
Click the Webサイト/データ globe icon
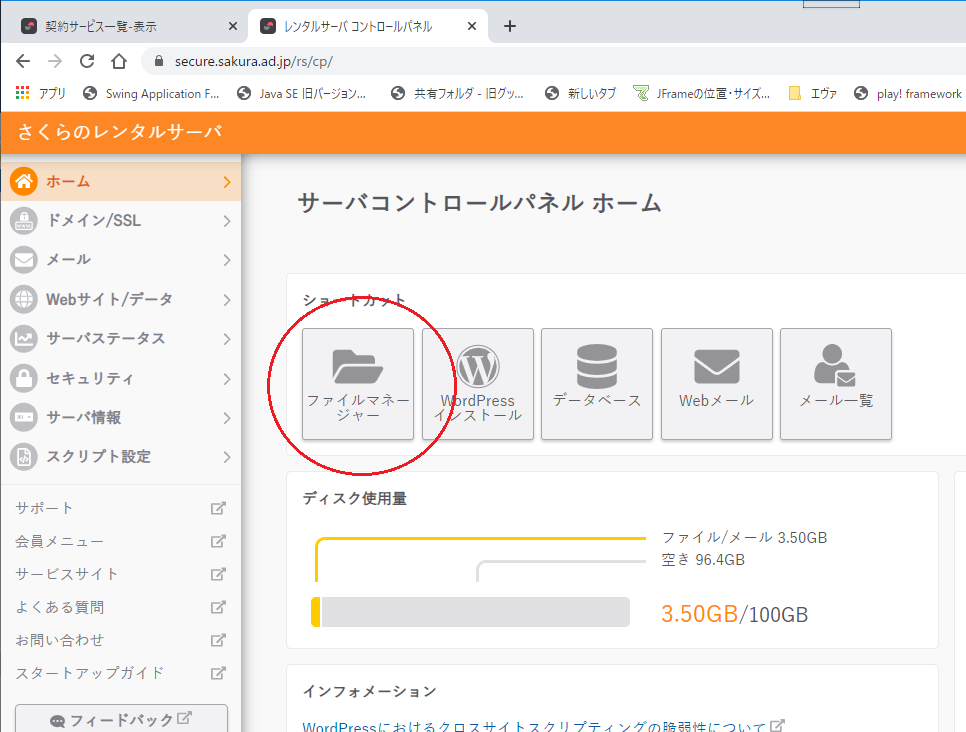coord(24,299)
